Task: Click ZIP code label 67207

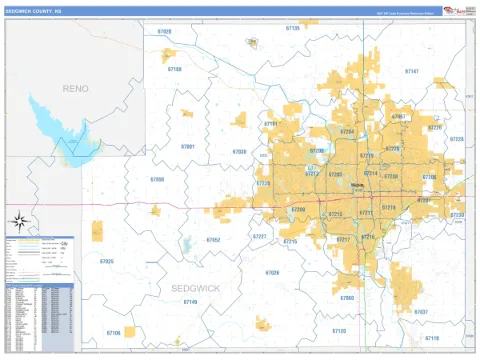Action: point(424,200)
